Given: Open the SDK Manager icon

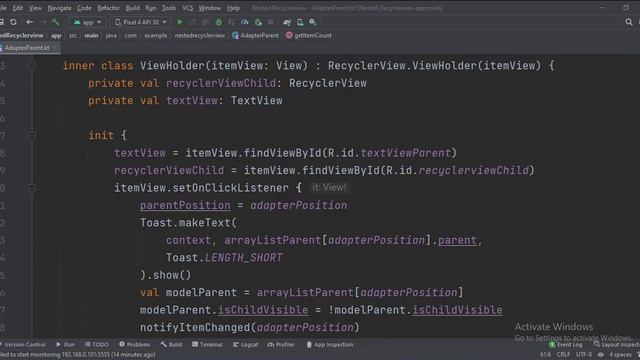Looking at the screenshot, I should 313,22.
